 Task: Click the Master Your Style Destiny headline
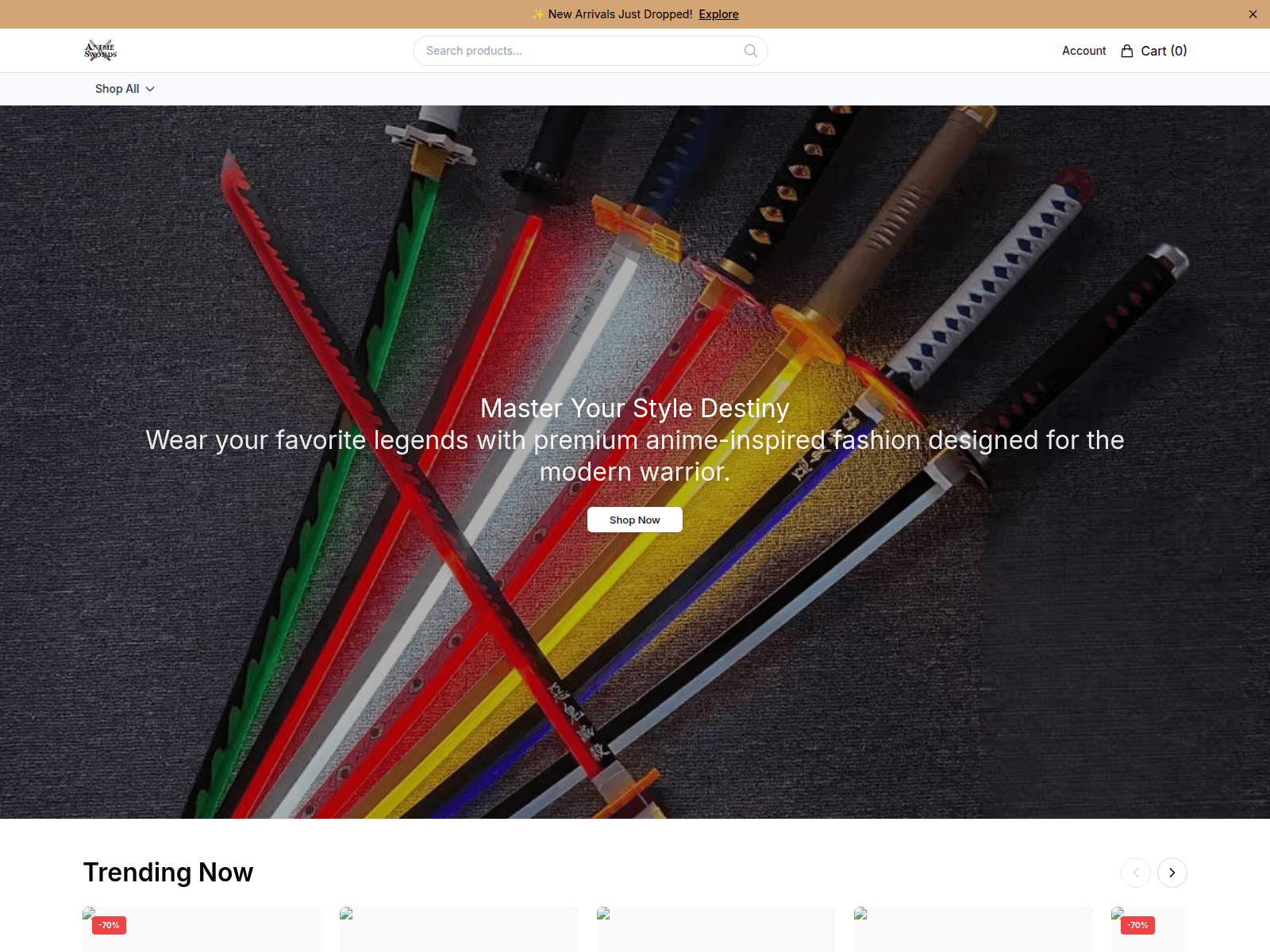[635, 408]
